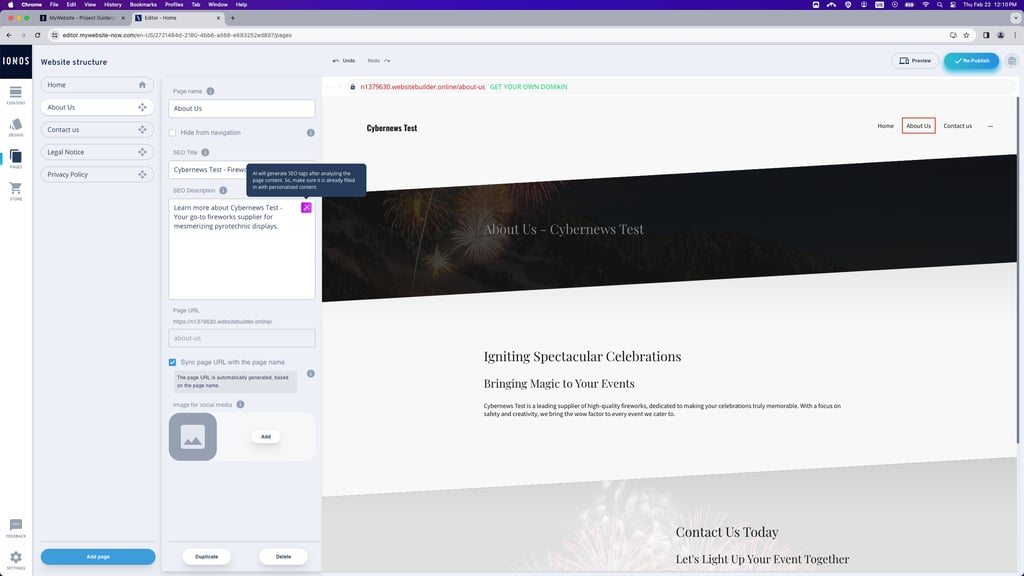Image resolution: width=1024 pixels, height=576 pixels.
Task: Show the info tip for SEO Description
Action: (x=223, y=191)
